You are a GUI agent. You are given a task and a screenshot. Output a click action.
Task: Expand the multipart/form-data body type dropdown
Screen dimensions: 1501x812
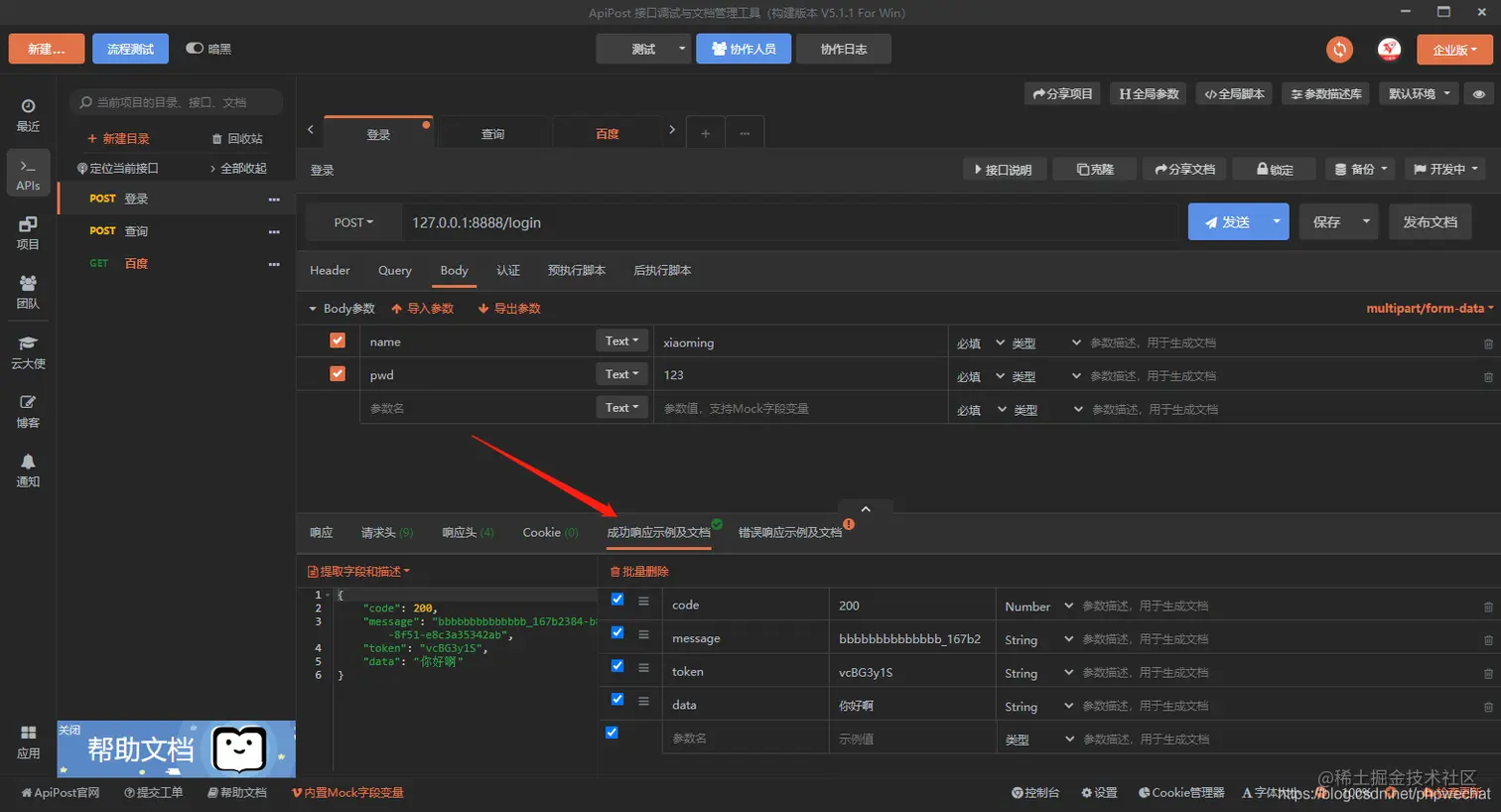click(x=1429, y=309)
